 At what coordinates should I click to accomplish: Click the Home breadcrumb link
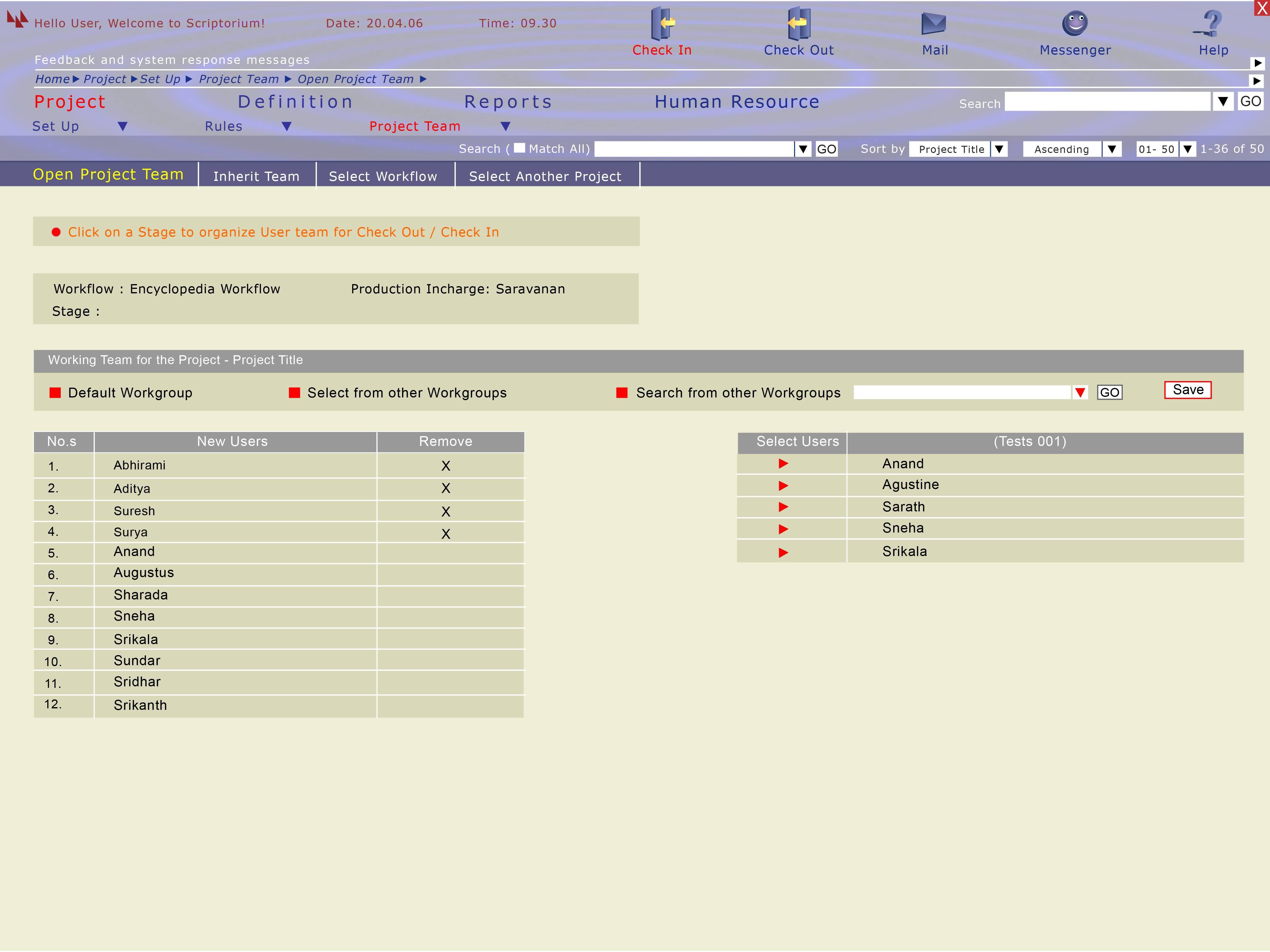point(52,79)
